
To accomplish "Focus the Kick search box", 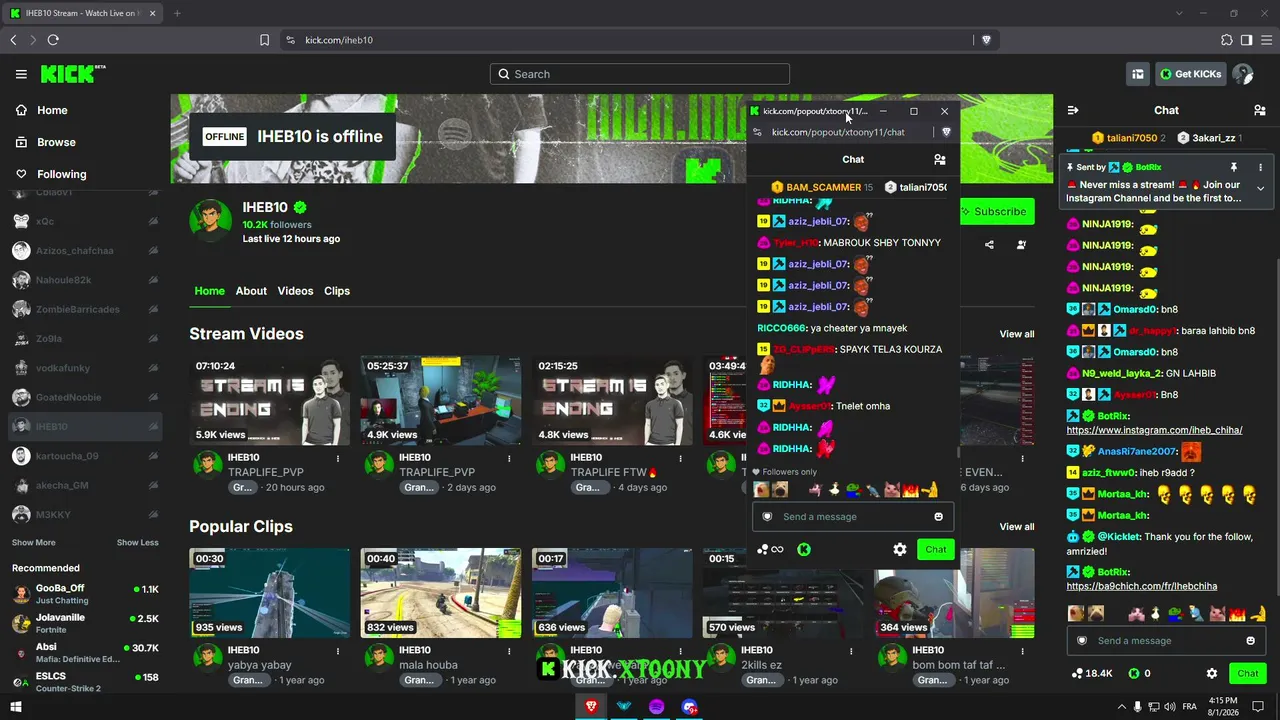I will coord(640,74).
